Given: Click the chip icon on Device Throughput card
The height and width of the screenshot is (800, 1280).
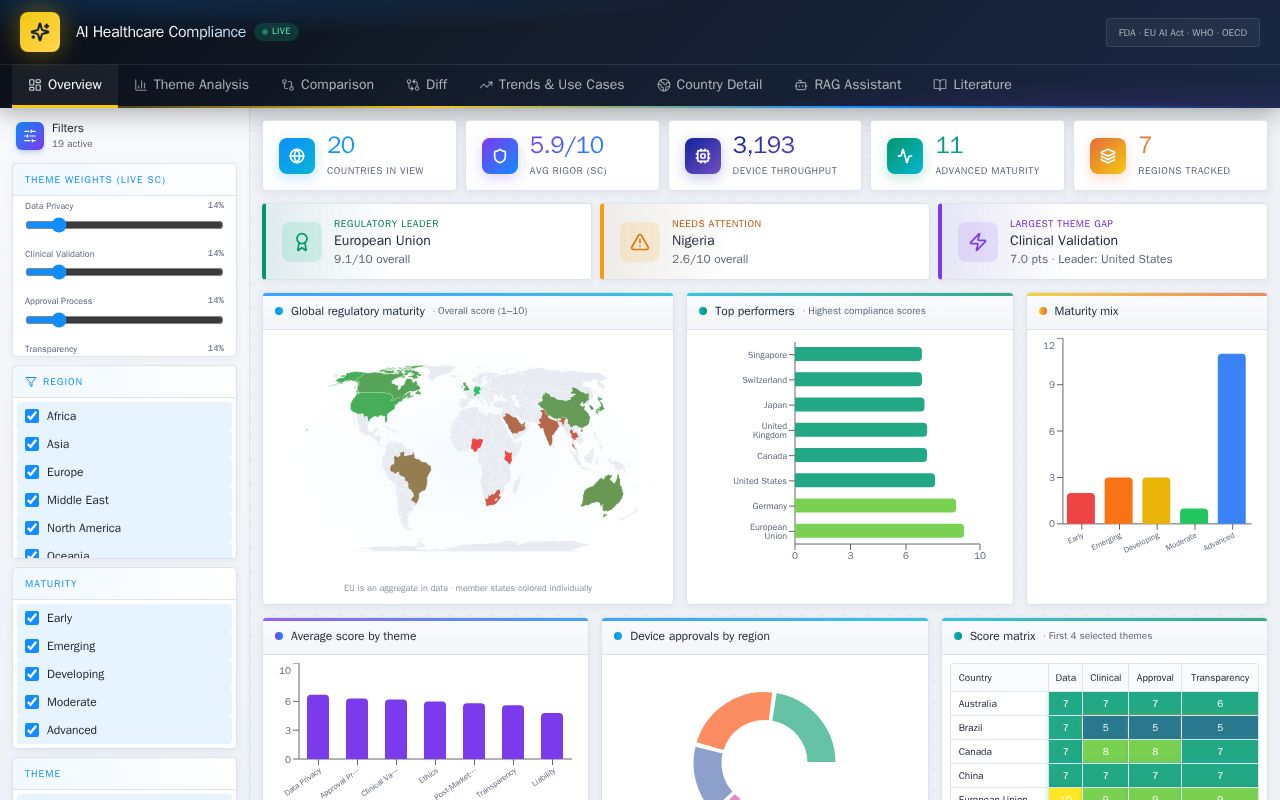Looking at the screenshot, I should click(703, 156).
